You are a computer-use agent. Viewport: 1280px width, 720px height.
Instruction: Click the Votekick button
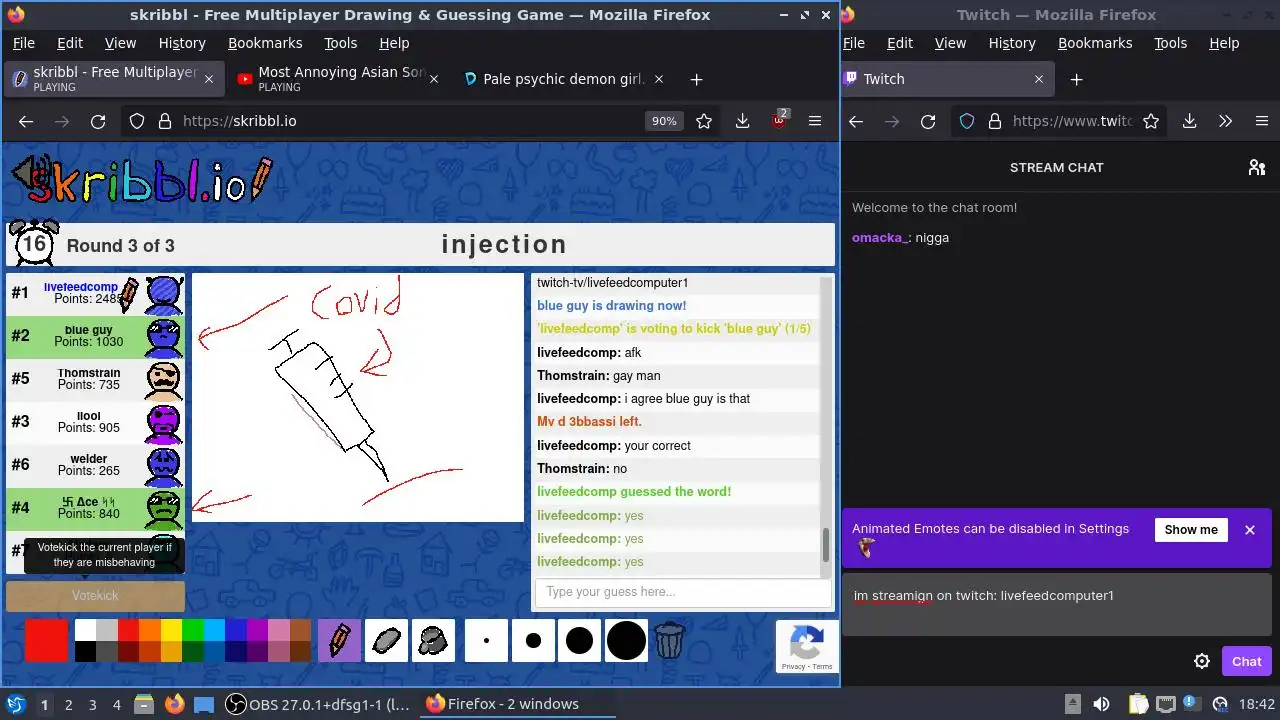[x=95, y=596]
